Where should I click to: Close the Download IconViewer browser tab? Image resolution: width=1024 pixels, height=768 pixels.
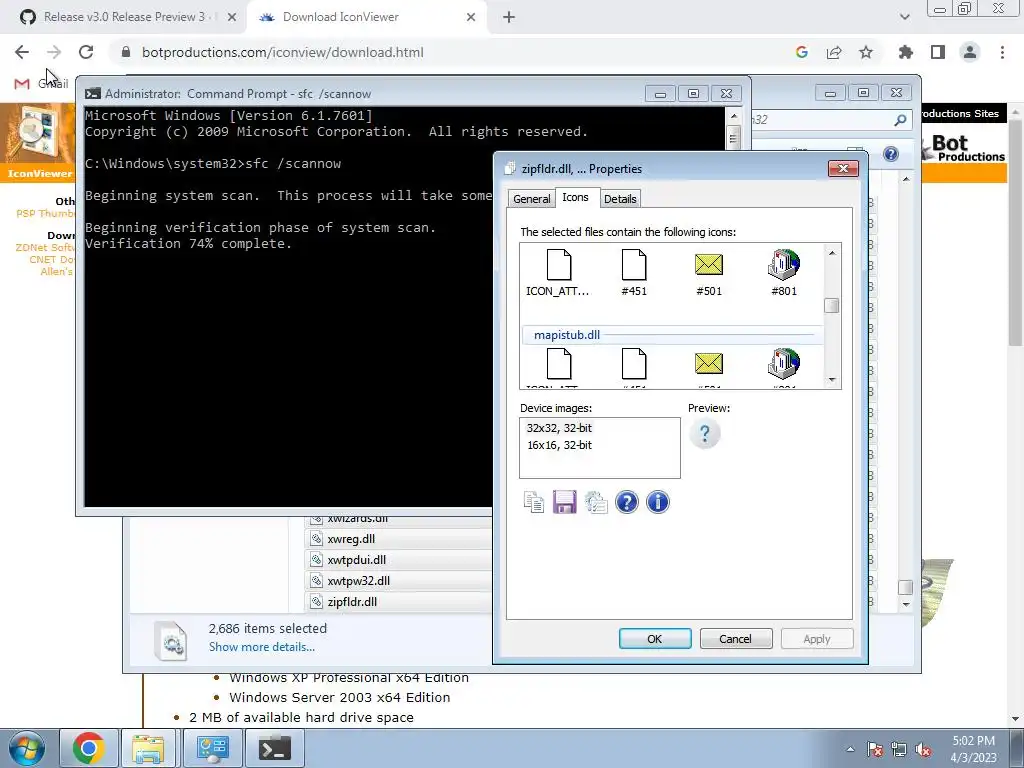click(471, 18)
